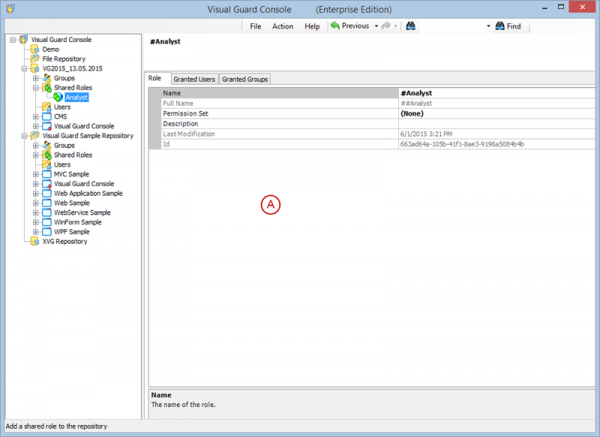Expand the CMS tree node
Screen dimensions: 600x437
pos(36,116)
